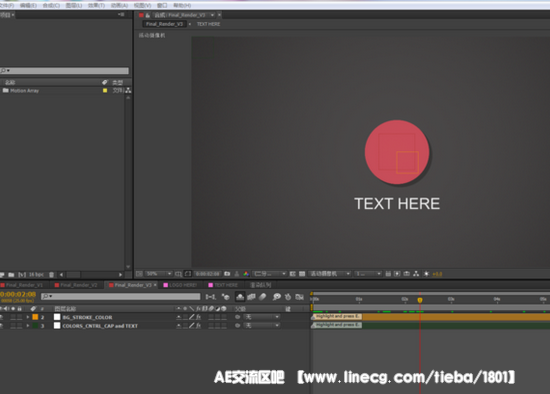Click the current timecode 0:00:02:08 in timeline
Image resolution: width=550 pixels, height=394 pixels.
pos(18,294)
